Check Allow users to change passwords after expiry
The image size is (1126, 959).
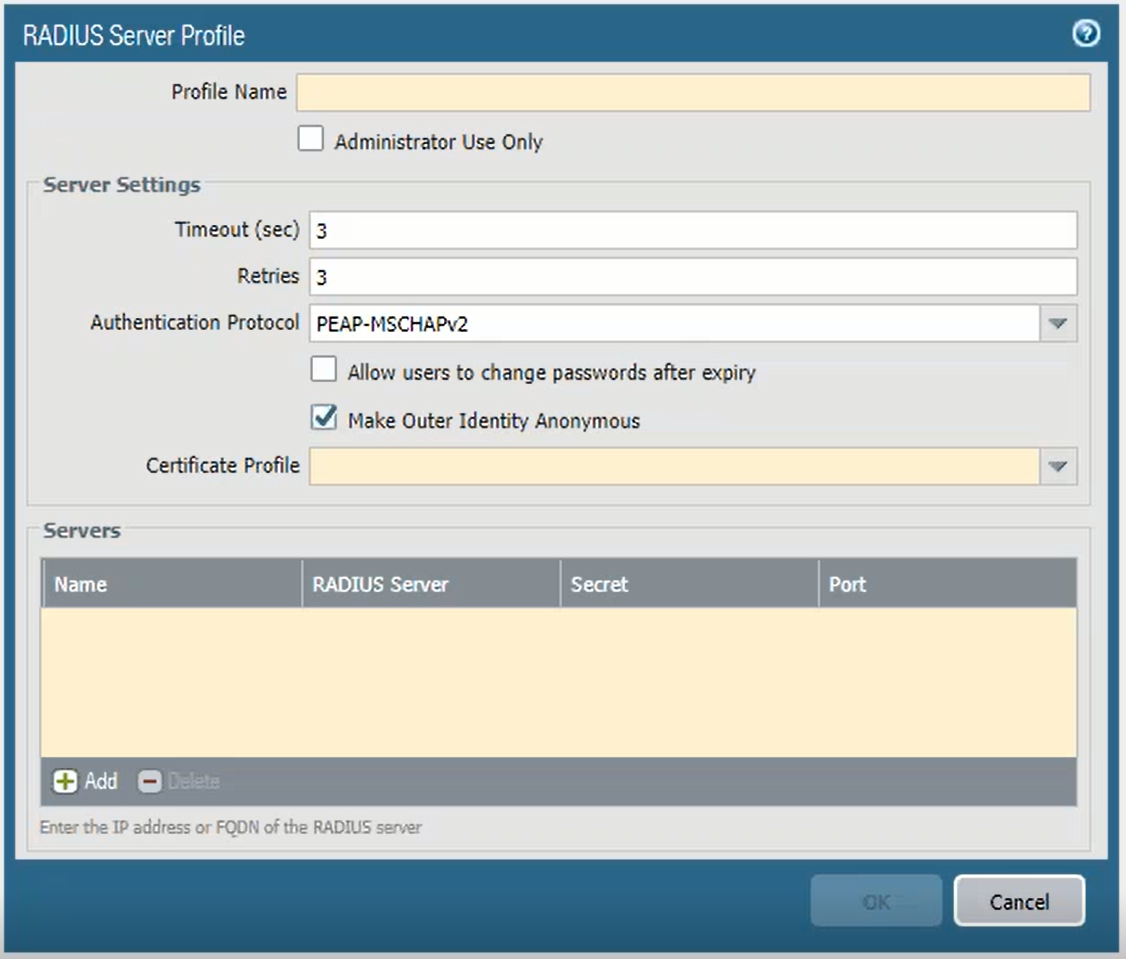(323, 371)
